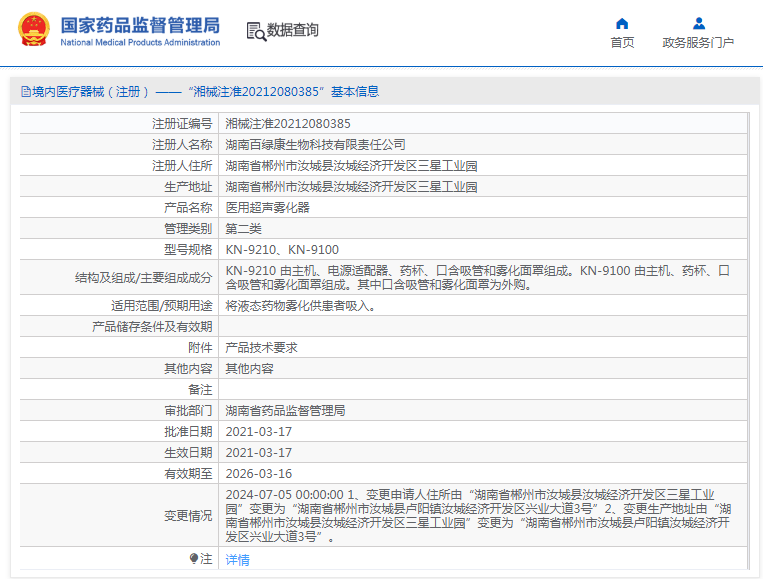Select approving department 湖南省药品监督管理局
763x579 pixels.
[x=285, y=410]
